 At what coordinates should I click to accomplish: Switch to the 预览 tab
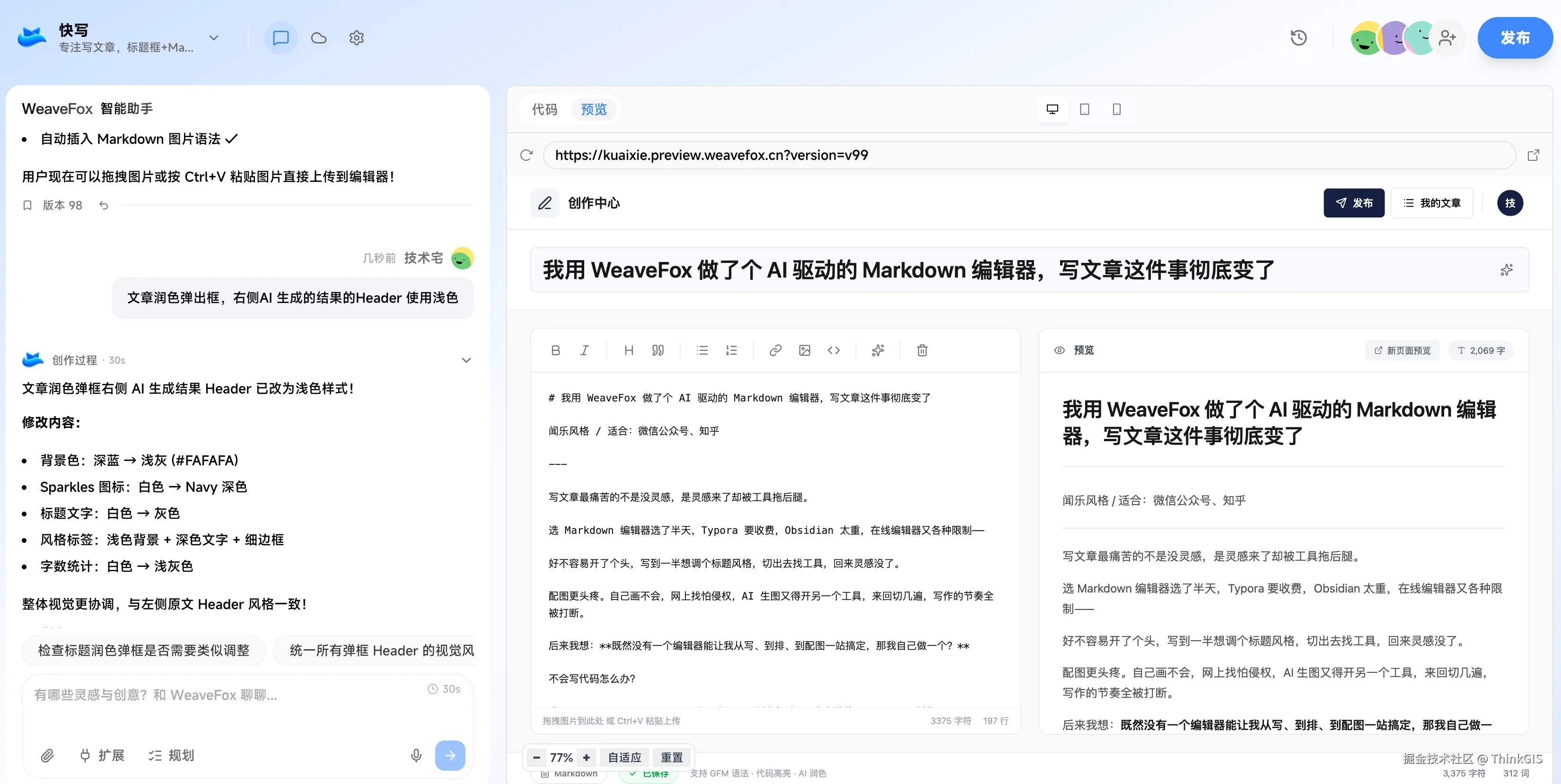pyautogui.click(x=594, y=110)
